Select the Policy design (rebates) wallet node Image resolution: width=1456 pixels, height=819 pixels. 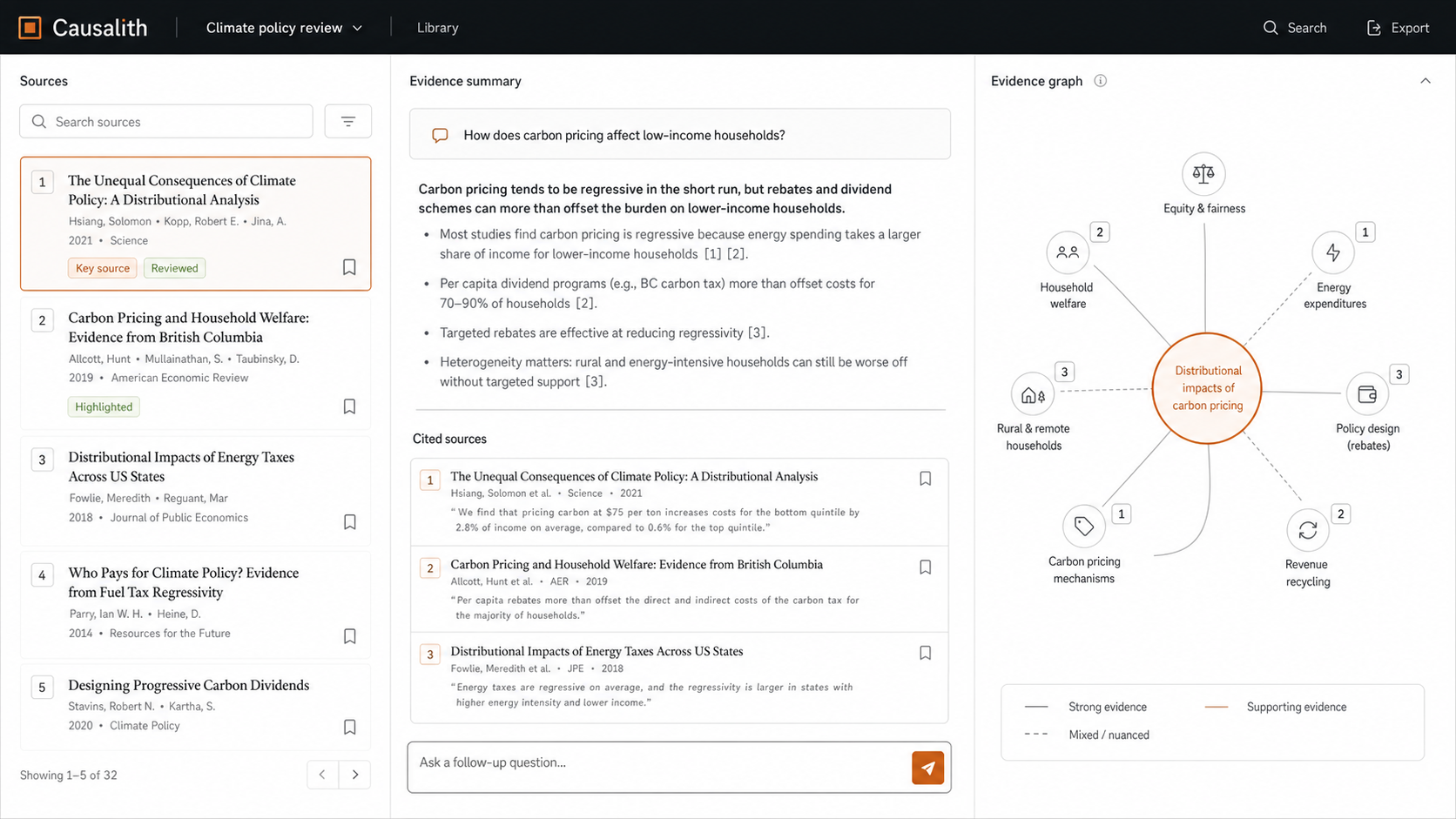tap(1367, 394)
